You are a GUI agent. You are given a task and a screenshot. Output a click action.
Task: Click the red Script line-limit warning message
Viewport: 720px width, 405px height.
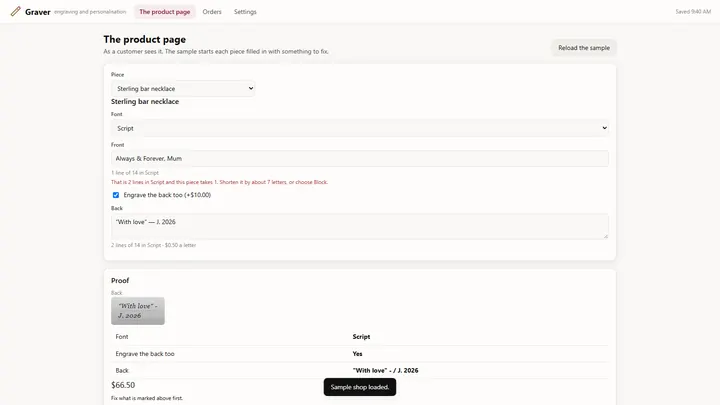pos(219,182)
